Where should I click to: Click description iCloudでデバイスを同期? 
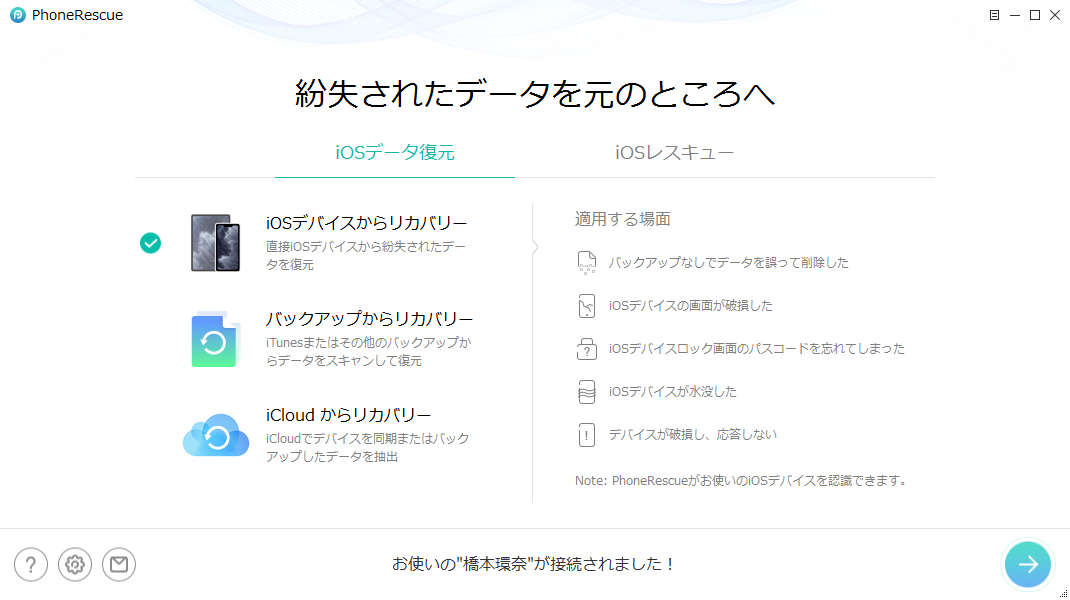368,447
